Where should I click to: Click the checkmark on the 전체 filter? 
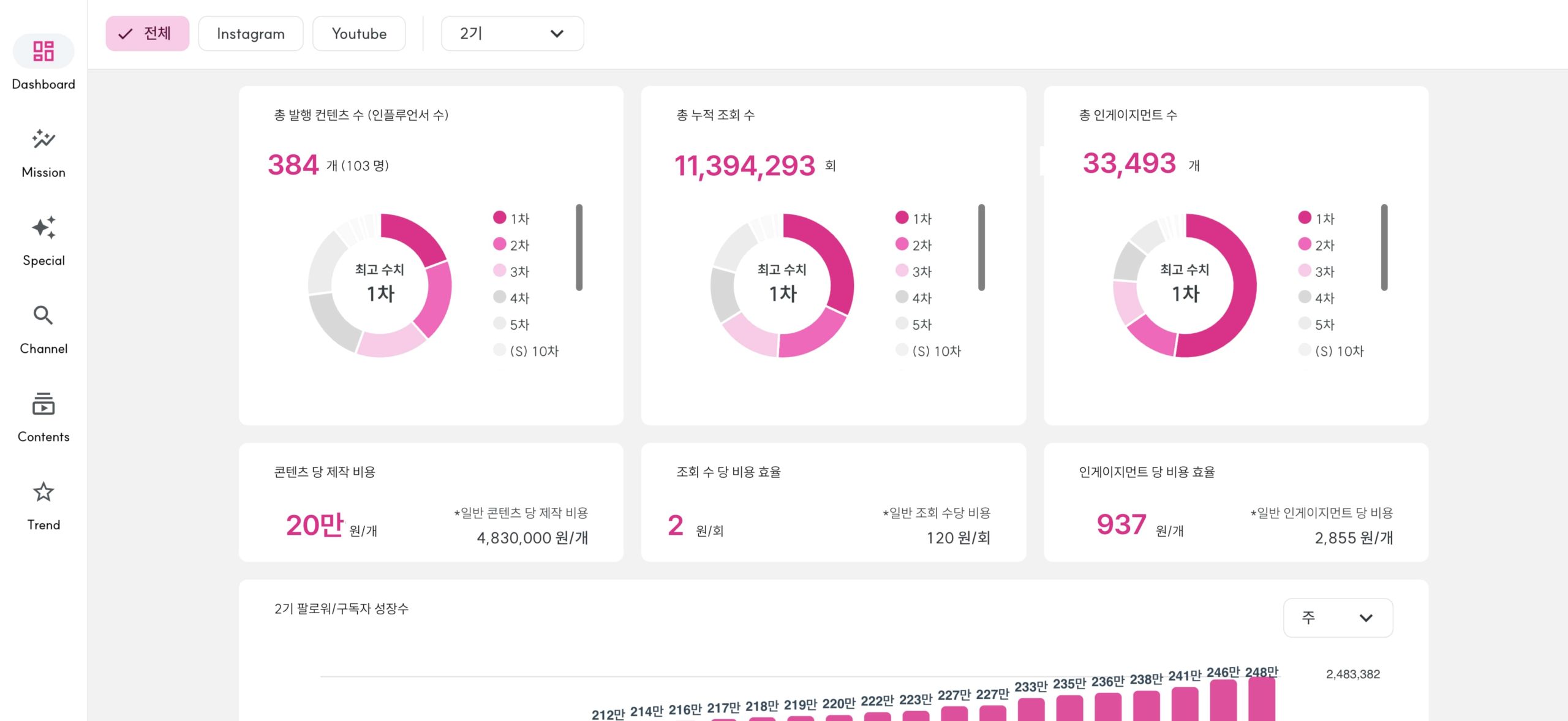[126, 34]
